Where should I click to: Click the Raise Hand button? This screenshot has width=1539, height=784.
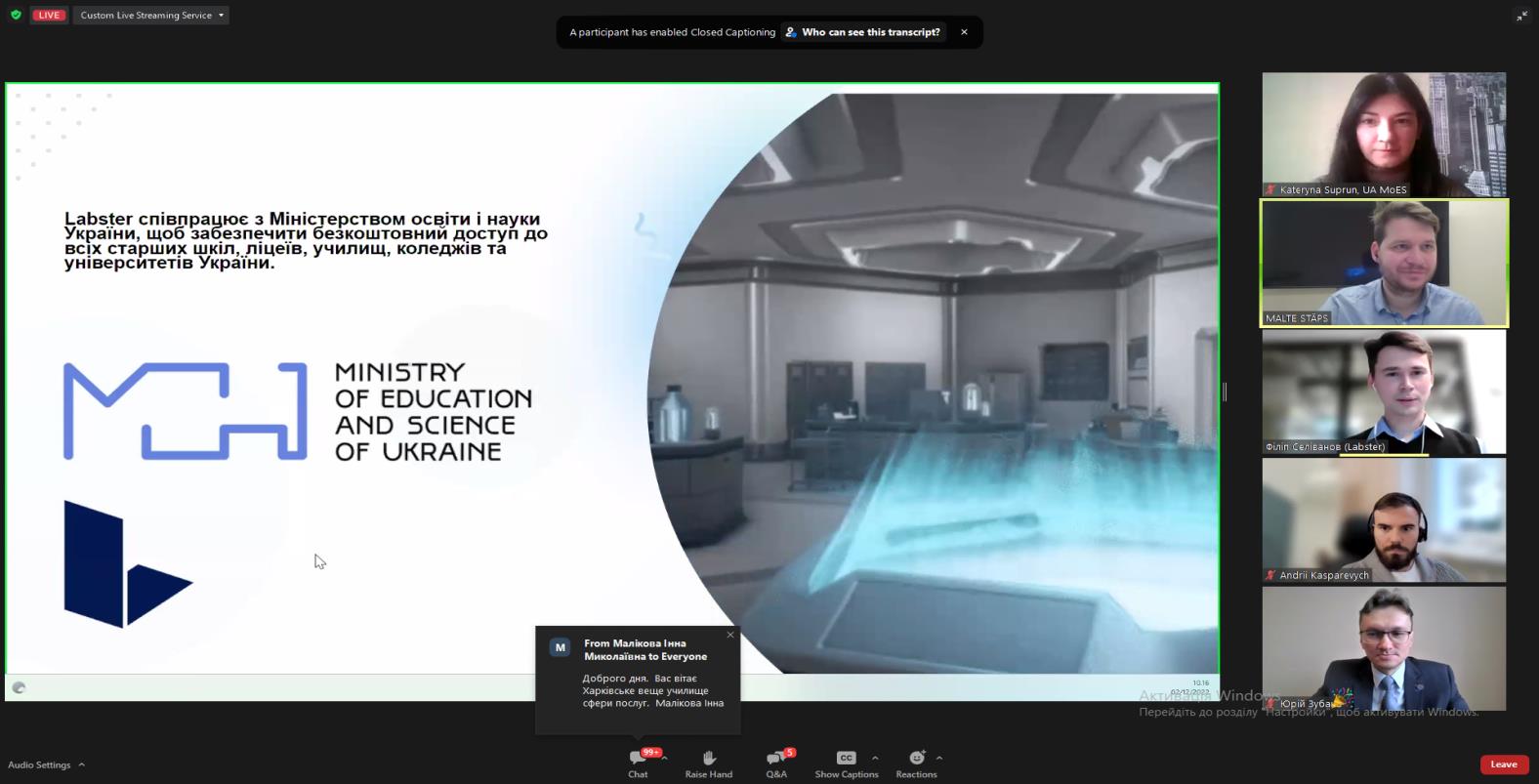point(708,763)
